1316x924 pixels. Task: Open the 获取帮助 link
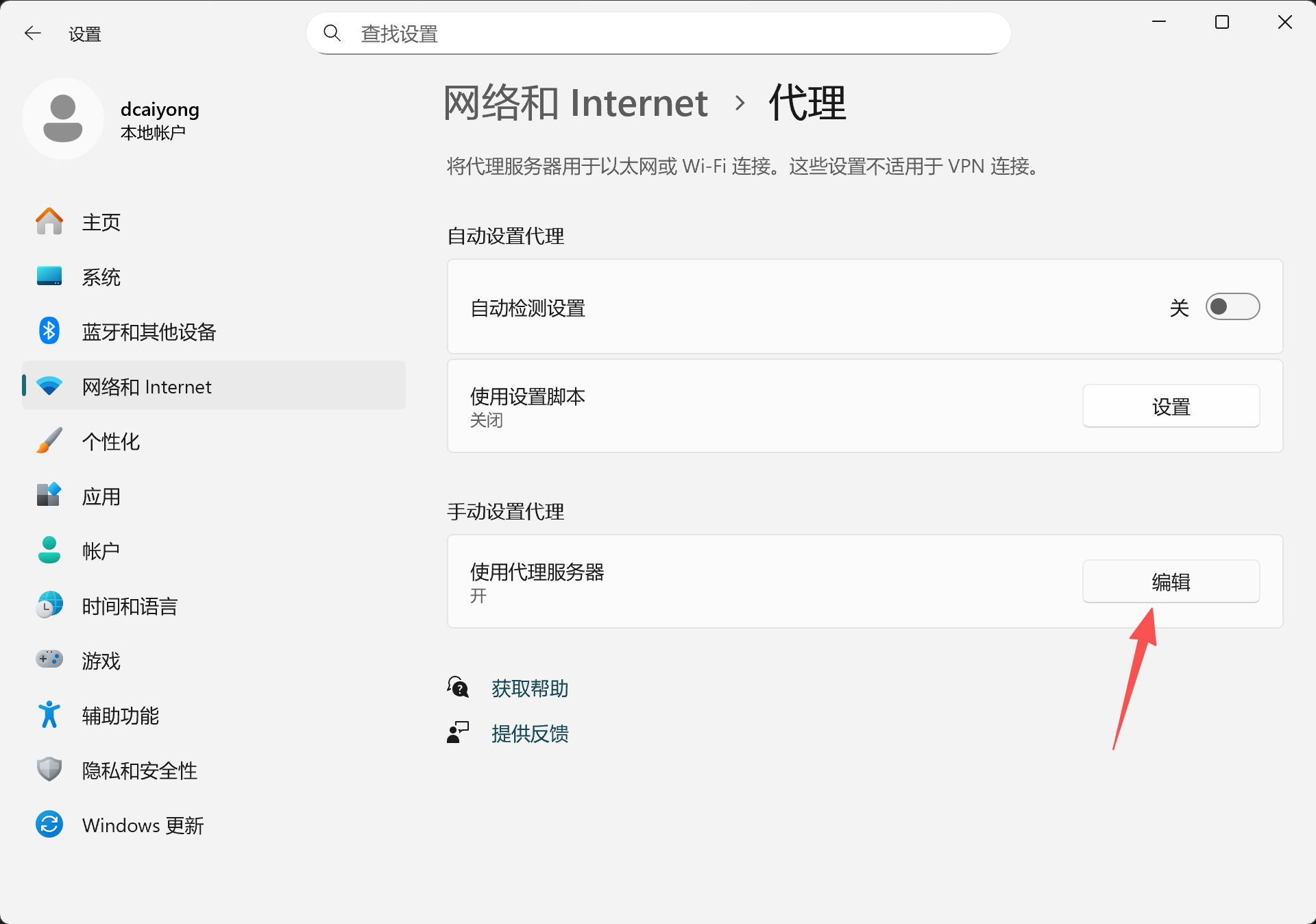point(530,688)
